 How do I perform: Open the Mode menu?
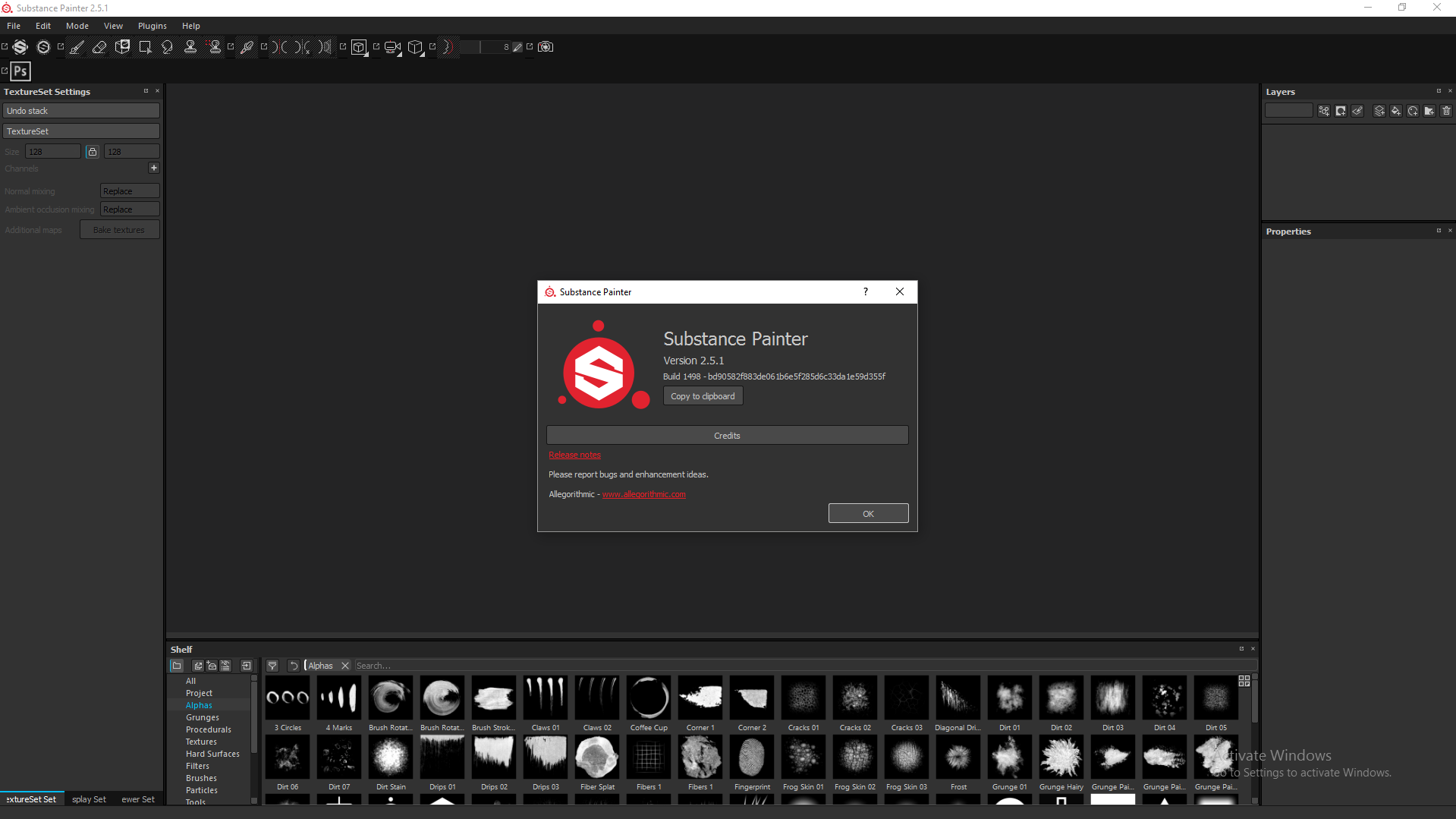77,26
